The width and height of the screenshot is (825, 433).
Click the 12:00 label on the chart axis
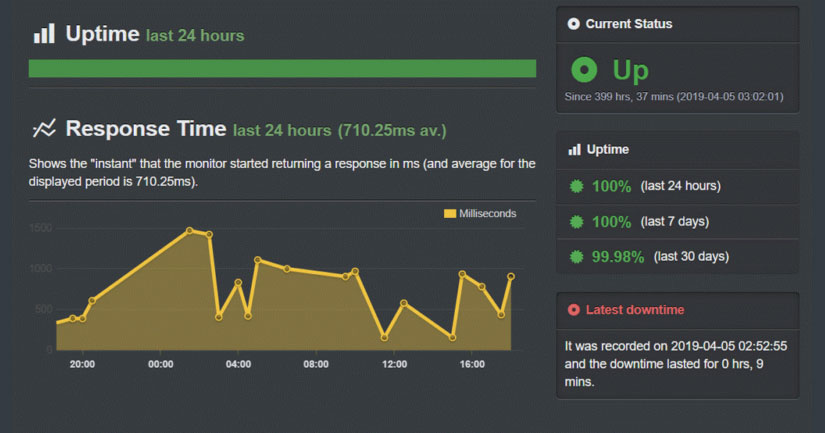coord(394,364)
